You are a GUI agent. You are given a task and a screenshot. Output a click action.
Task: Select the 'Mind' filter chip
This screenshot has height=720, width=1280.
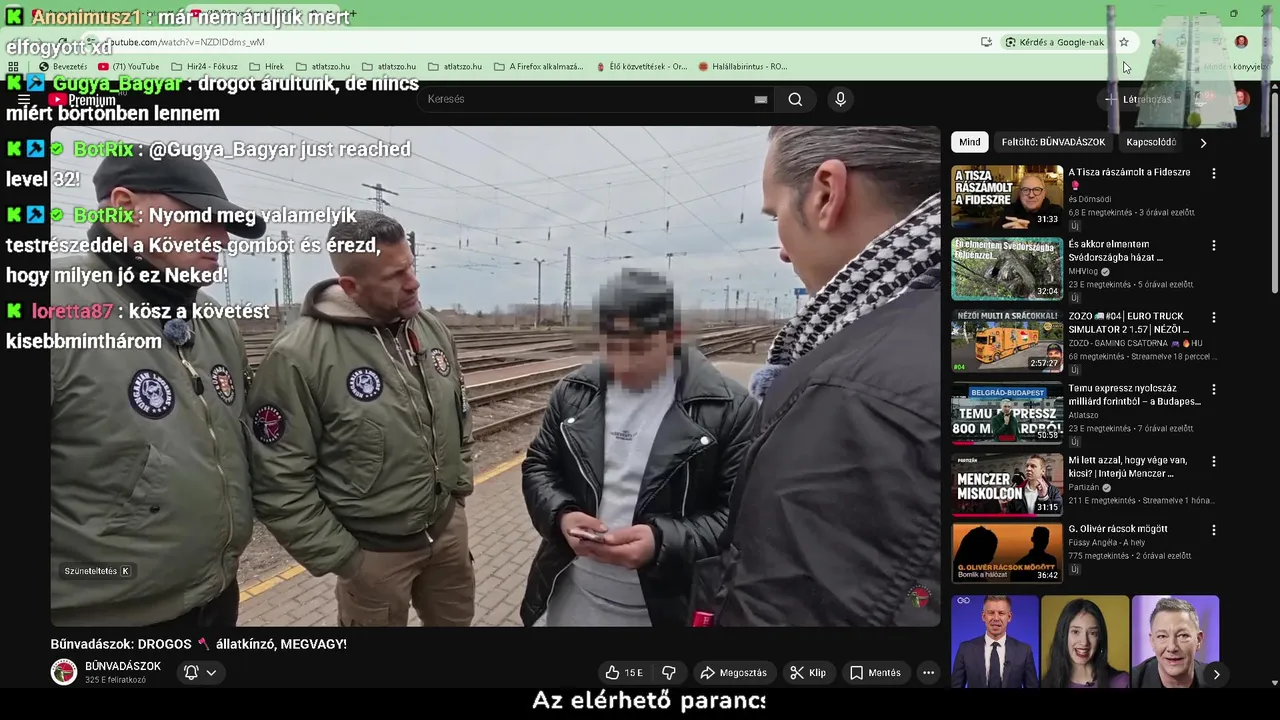tap(970, 142)
